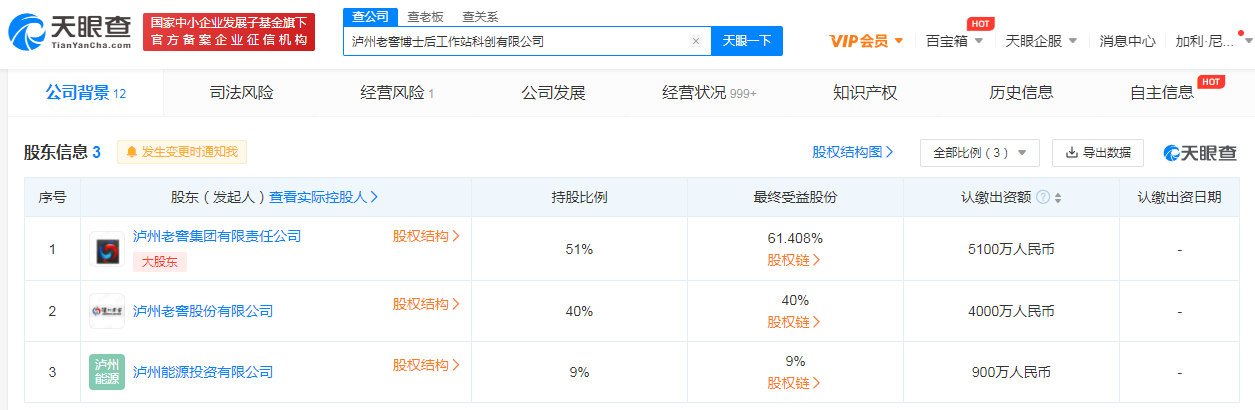Open the VIP会员 dropdown
1255x410 pixels.
pyautogui.click(x=867, y=41)
